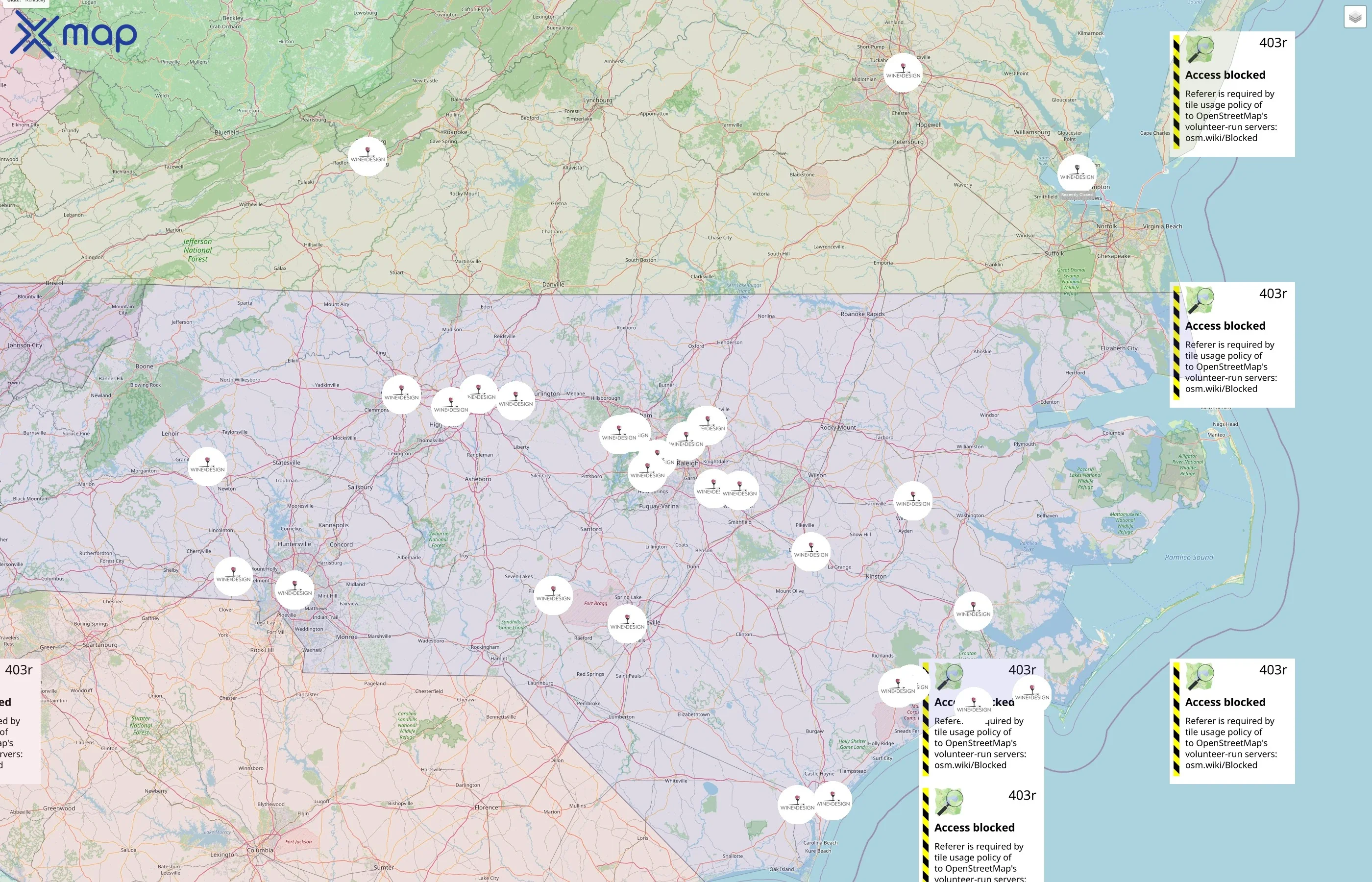Click the Xmap logo
Viewport: 1372px width, 882px height.
(73, 34)
